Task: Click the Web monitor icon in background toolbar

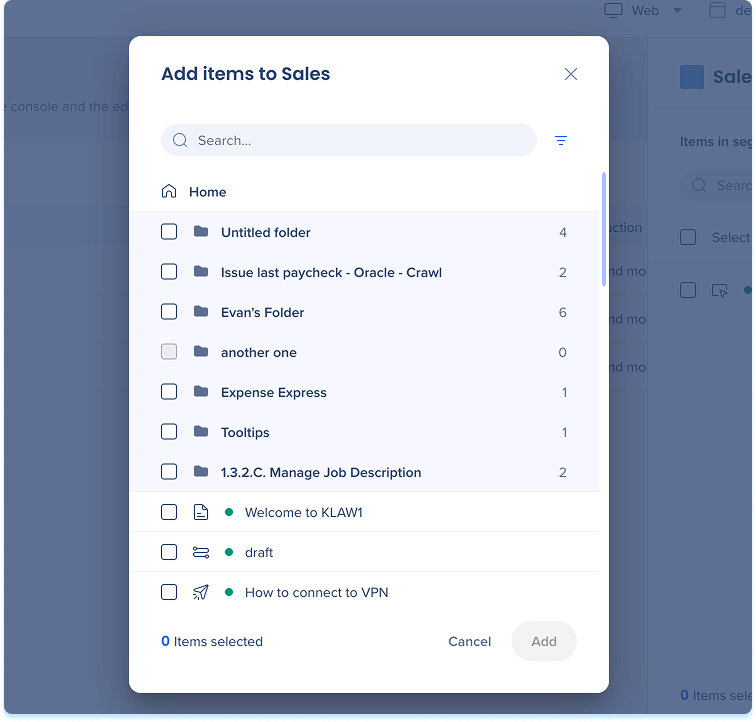Action: (x=613, y=10)
